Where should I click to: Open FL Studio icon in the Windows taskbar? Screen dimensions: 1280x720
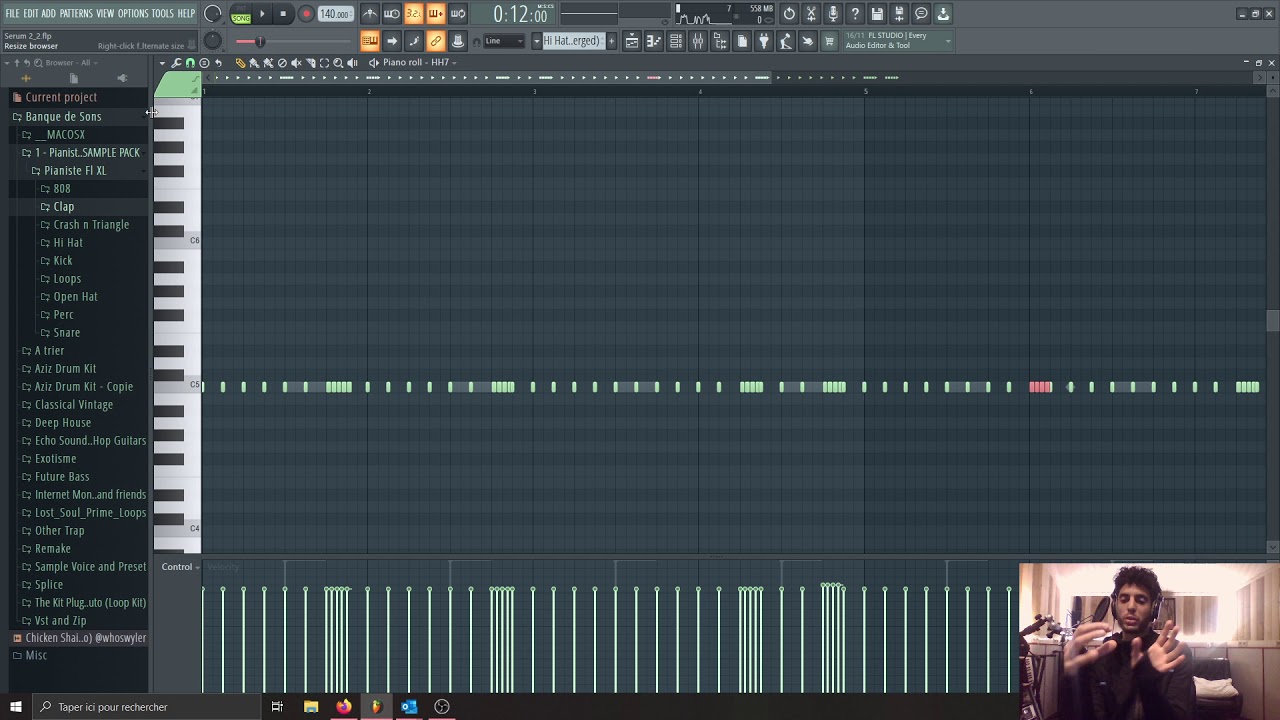pyautogui.click(x=376, y=707)
